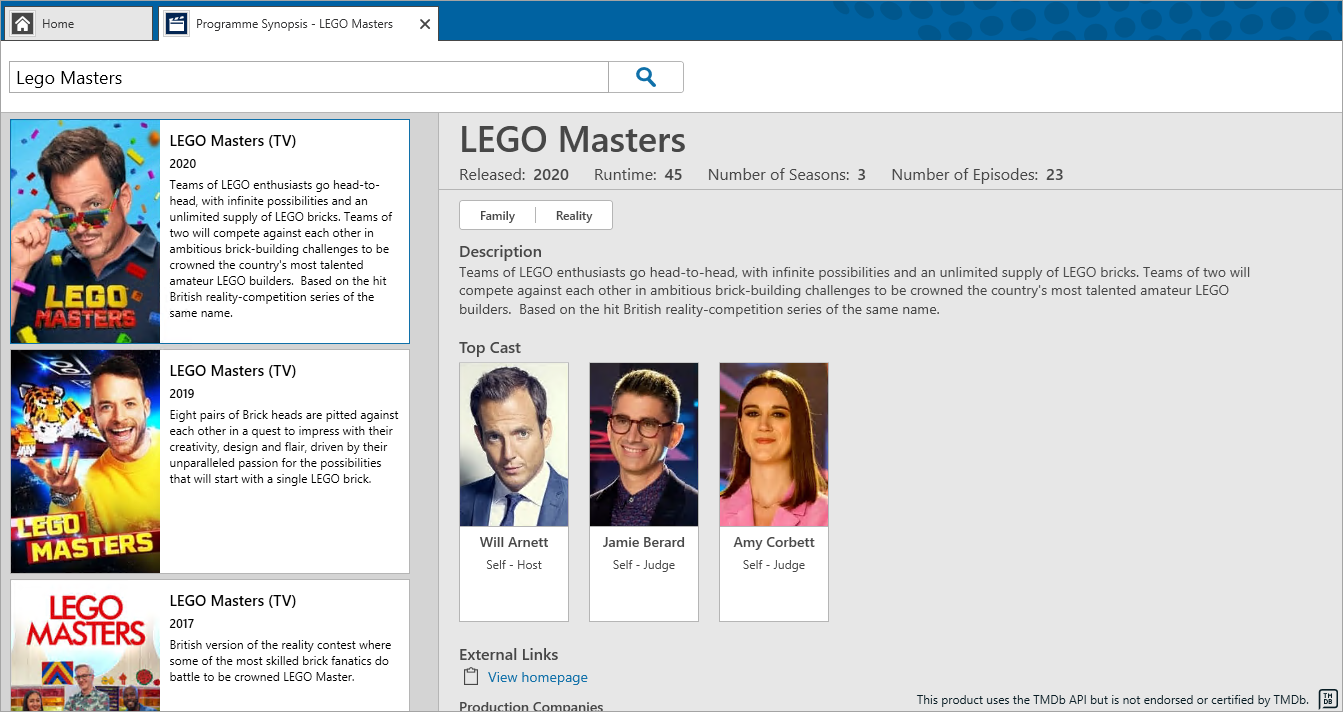1343x712 pixels.
Task: Switch to the Home tab
Action: tap(79, 23)
